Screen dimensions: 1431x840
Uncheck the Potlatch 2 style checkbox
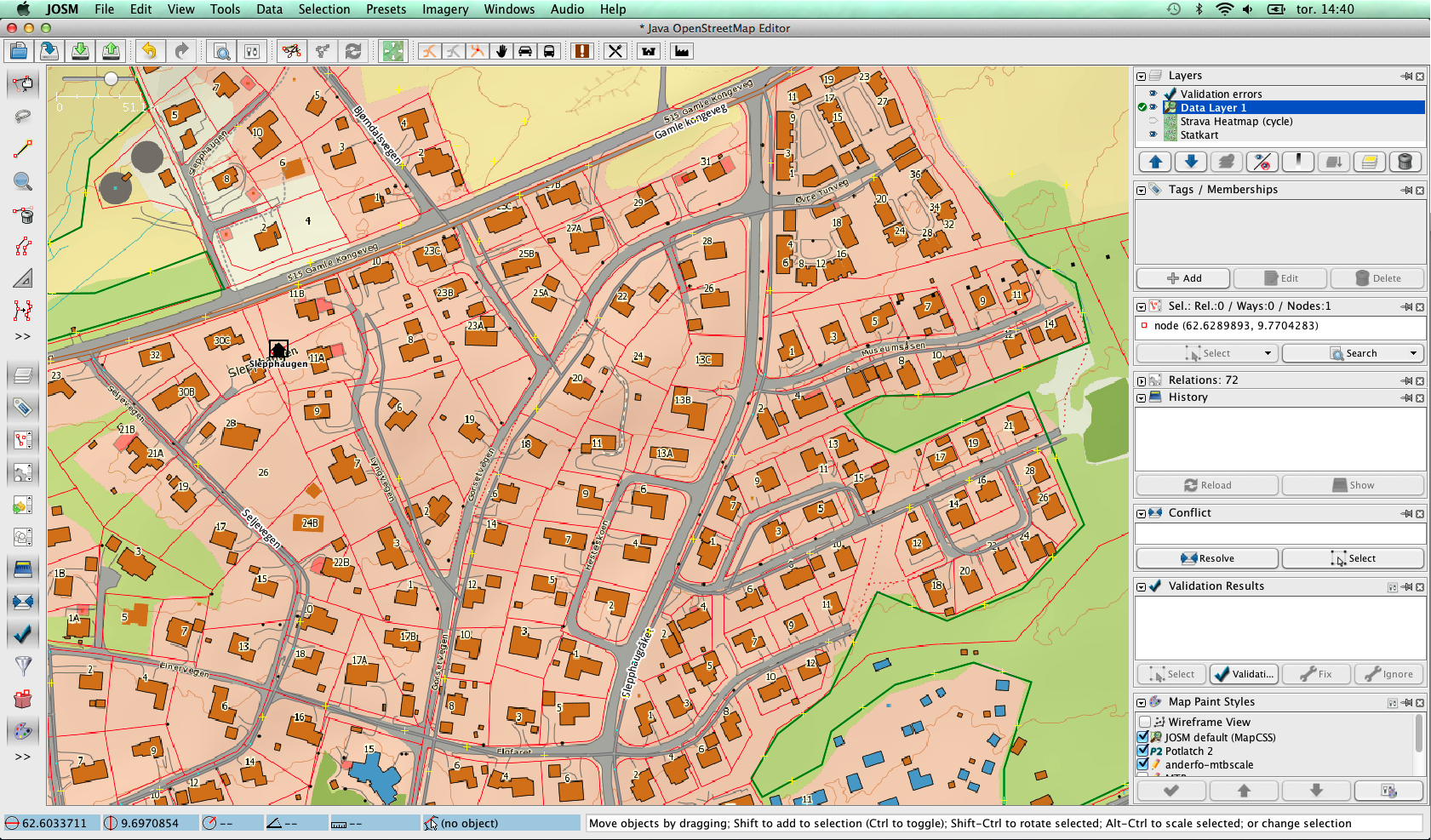(1143, 751)
